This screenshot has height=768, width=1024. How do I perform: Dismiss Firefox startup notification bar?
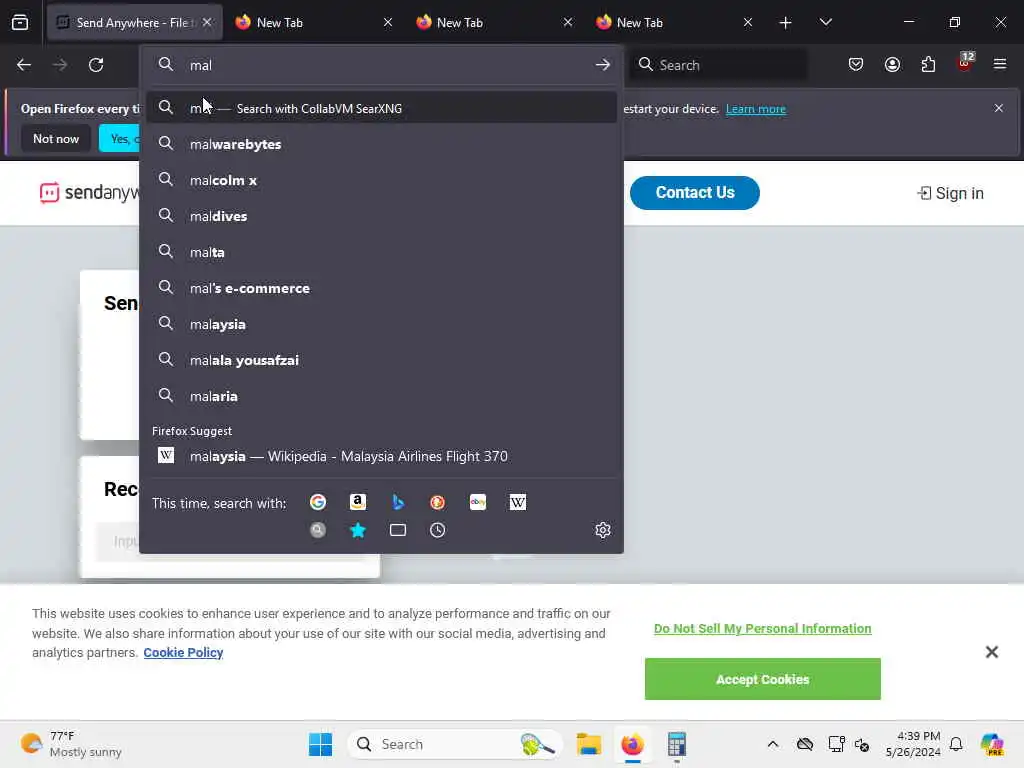(x=999, y=108)
